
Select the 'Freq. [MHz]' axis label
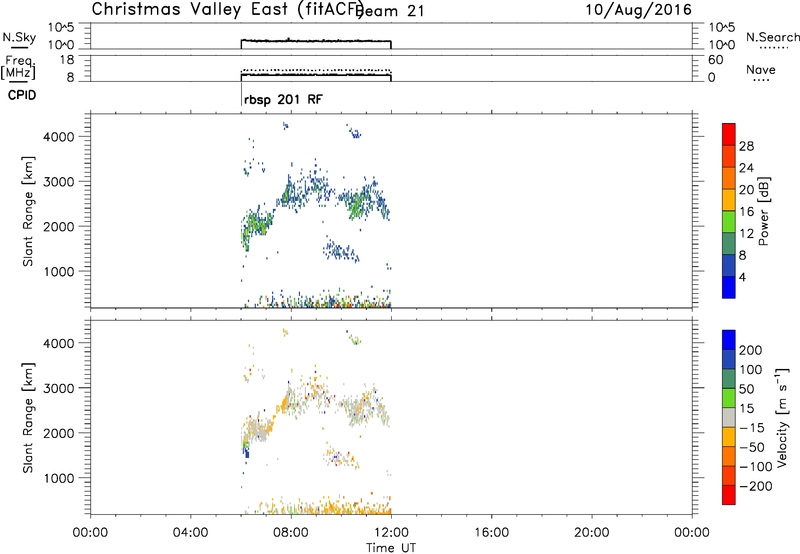[x=18, y=67]
